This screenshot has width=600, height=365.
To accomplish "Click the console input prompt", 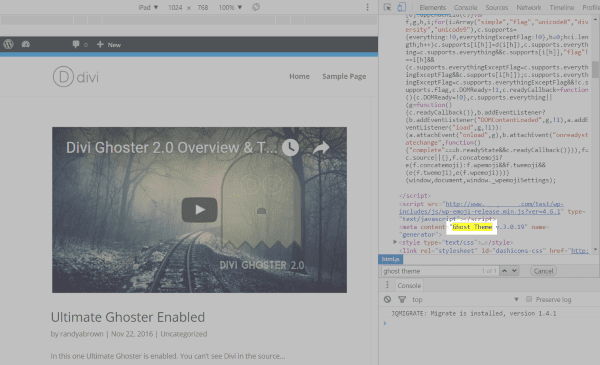I will click(x=490, y=323).
